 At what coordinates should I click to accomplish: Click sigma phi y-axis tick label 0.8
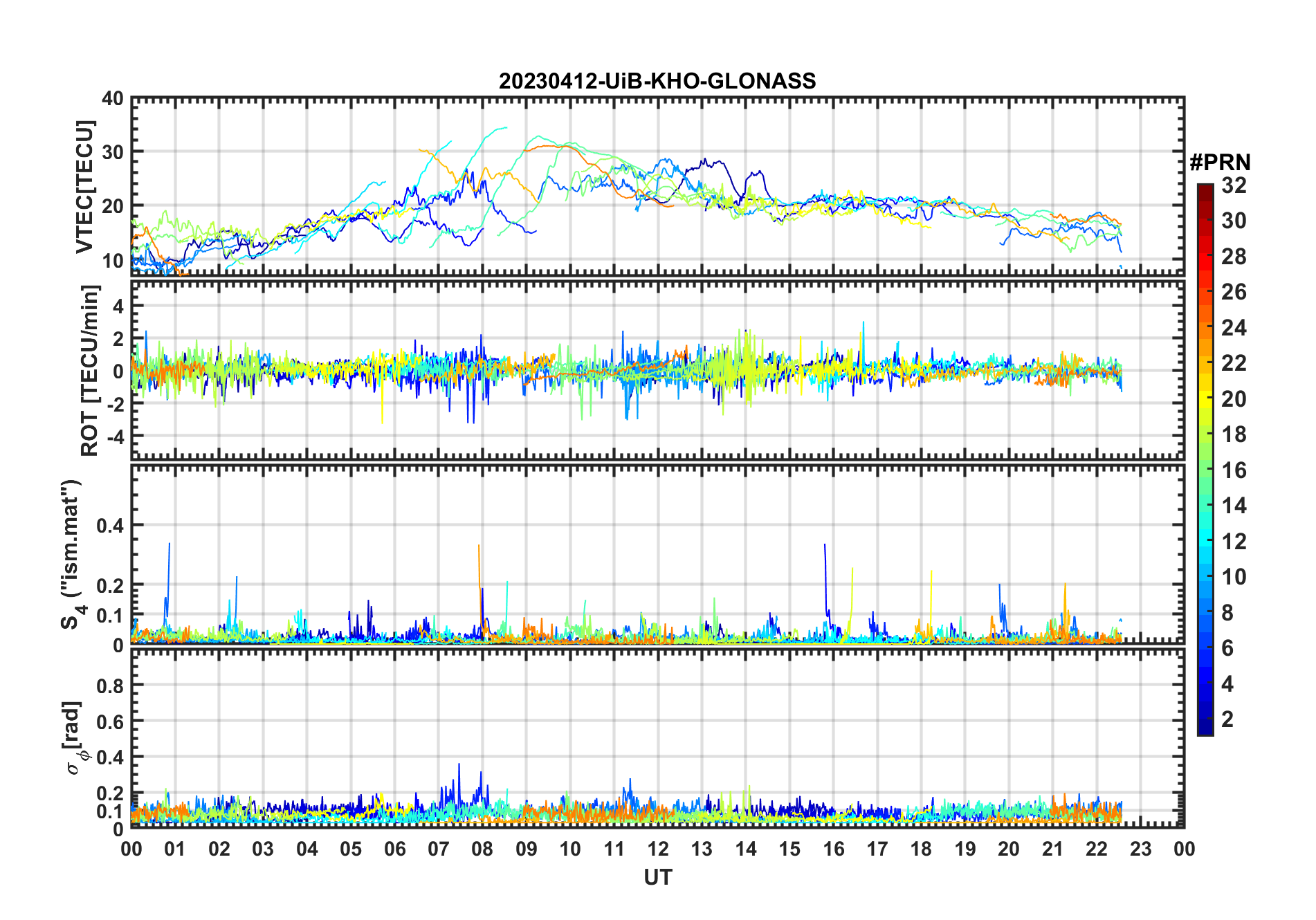[110, 686]
